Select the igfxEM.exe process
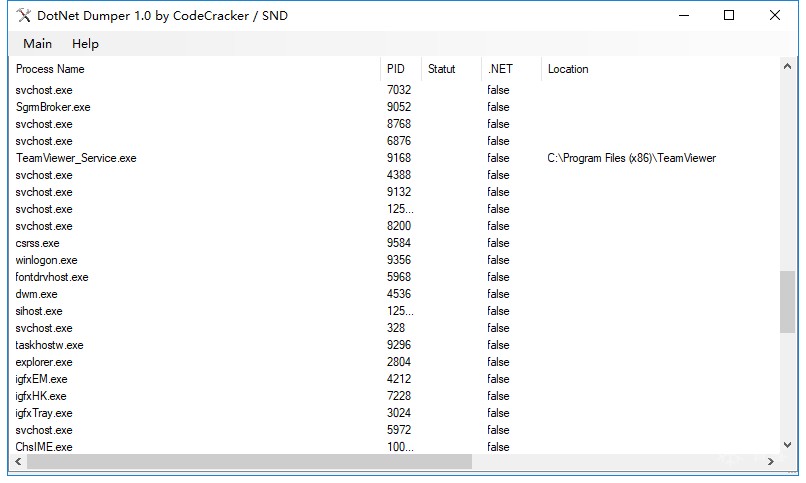Screen dimensions: 806x483 [42, 379]
